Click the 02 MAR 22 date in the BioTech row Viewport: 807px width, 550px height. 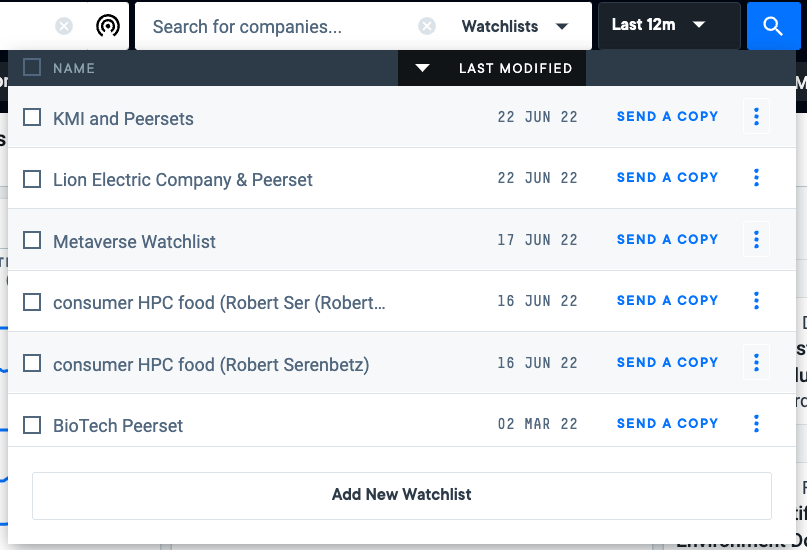click(537, 424)
